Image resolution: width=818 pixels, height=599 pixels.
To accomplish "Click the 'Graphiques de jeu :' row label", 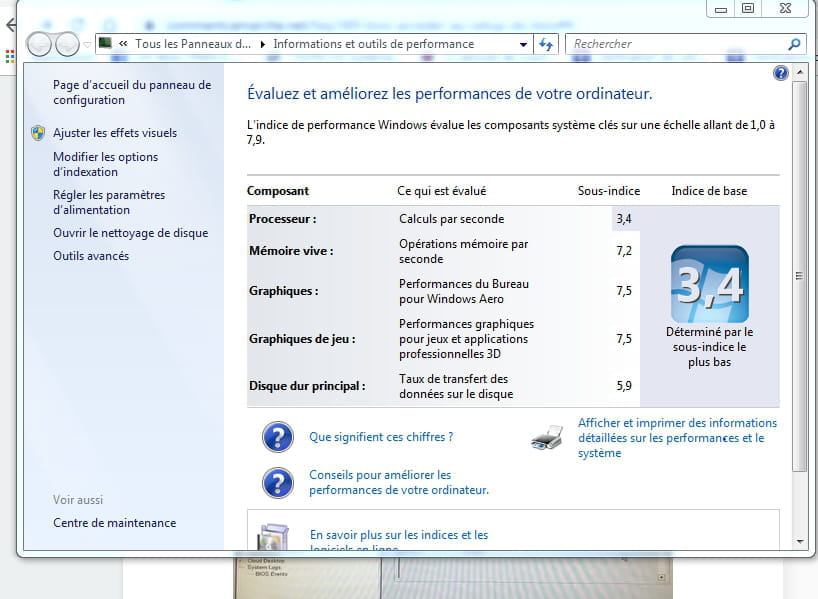I will coord(302,339).
